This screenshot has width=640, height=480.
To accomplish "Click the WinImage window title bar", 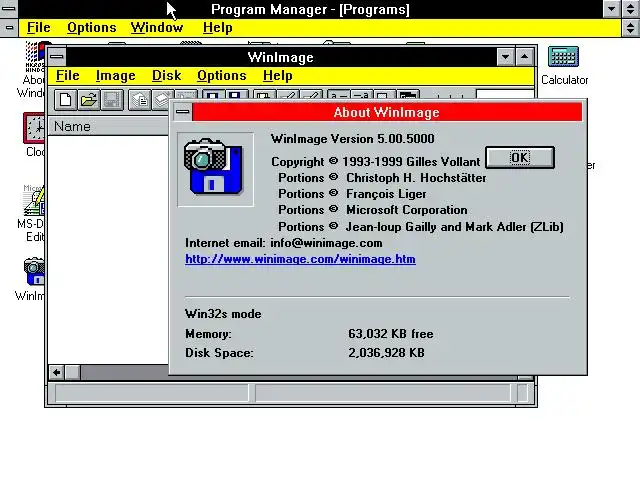I will (x=281, y=57).
